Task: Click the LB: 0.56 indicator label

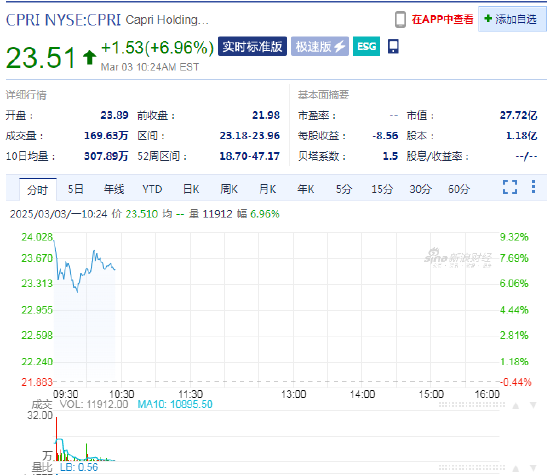Action: point(79,467)
